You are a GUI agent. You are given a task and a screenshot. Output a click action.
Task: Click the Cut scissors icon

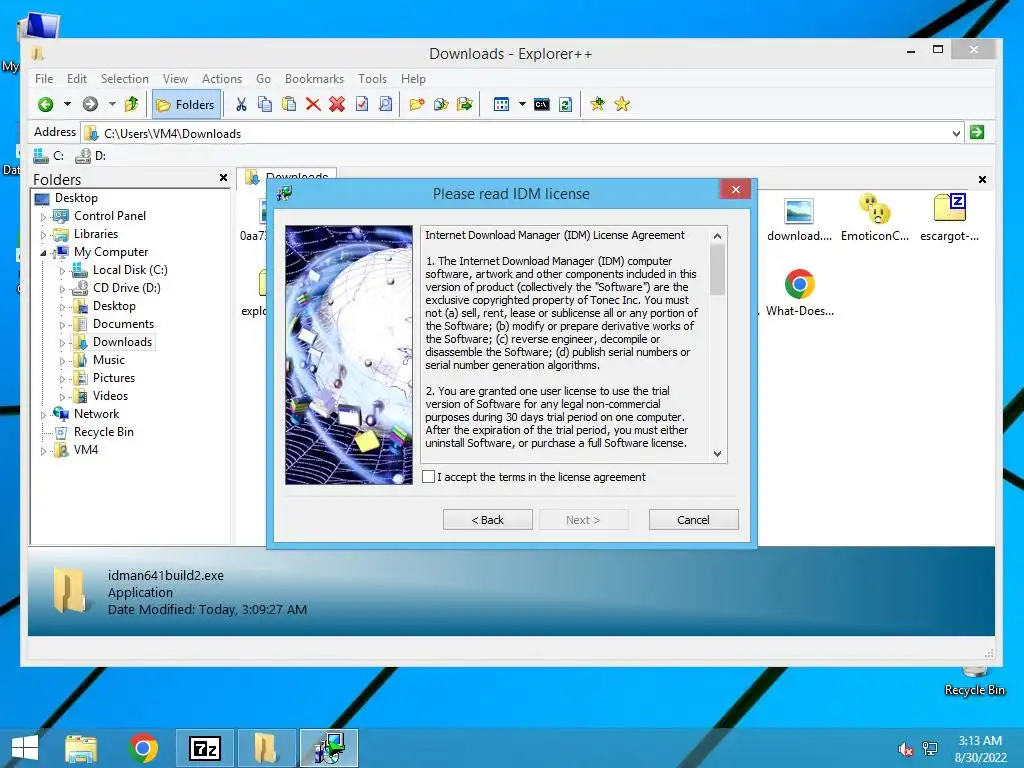coord(241,104)
